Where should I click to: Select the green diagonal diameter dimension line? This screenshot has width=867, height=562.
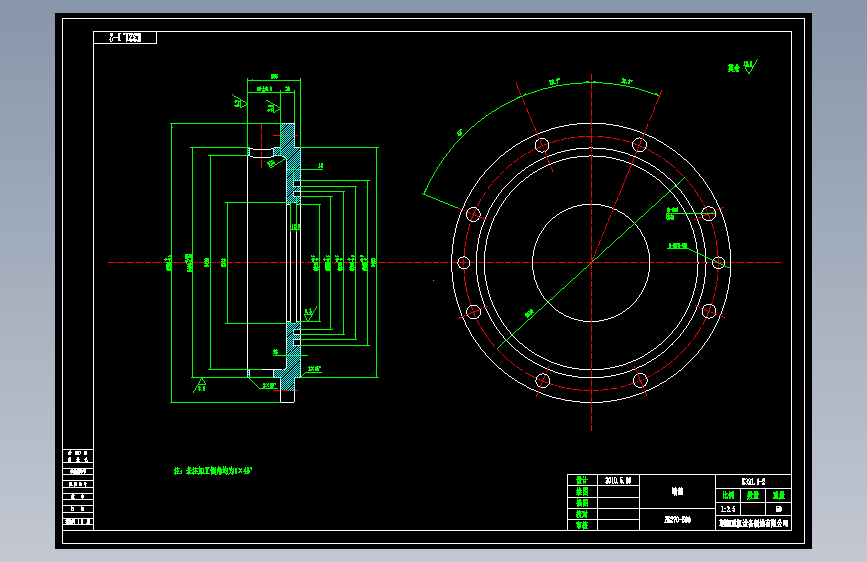tap(591, 263)
